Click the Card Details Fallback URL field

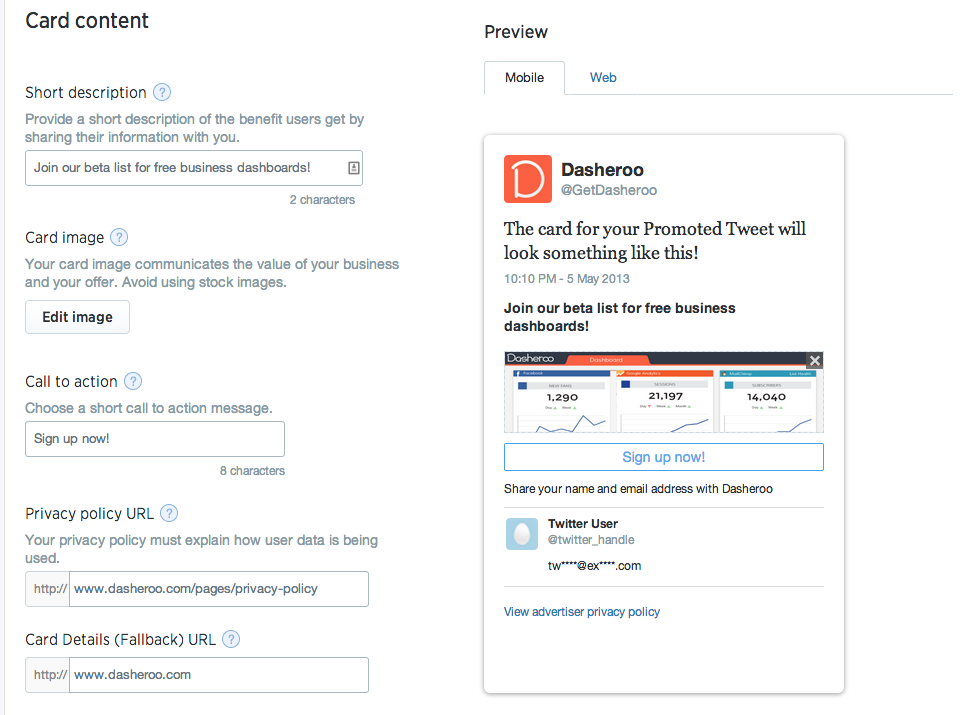tap(217, 675)
